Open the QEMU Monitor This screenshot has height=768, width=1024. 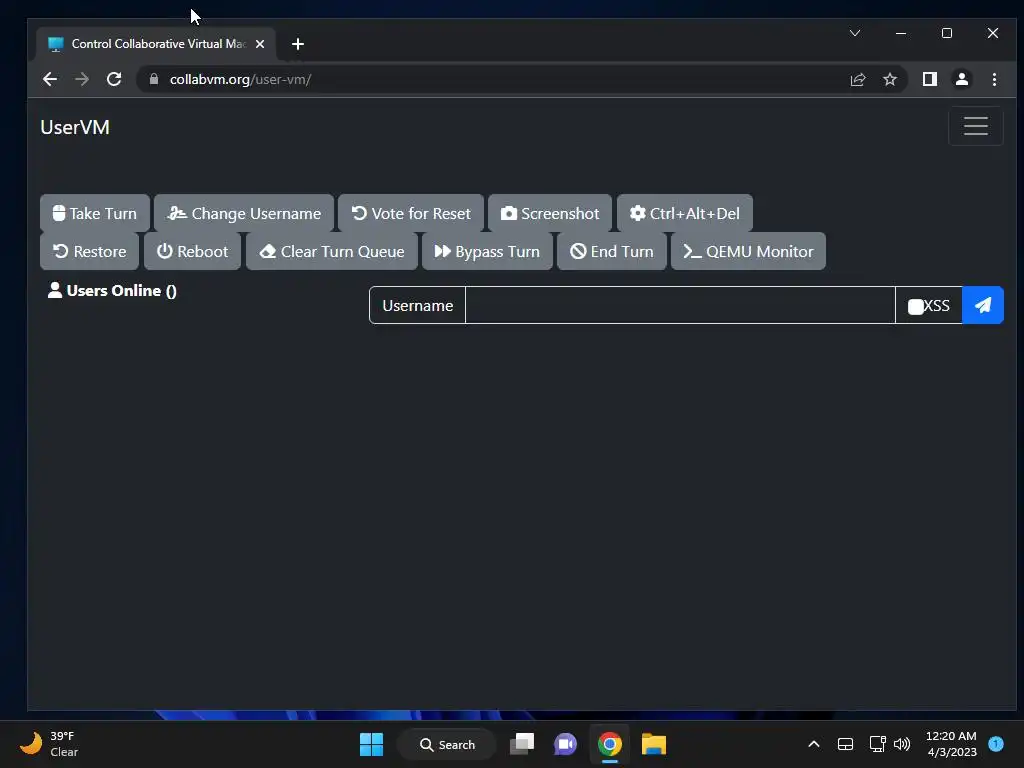[x=748, y=251]
